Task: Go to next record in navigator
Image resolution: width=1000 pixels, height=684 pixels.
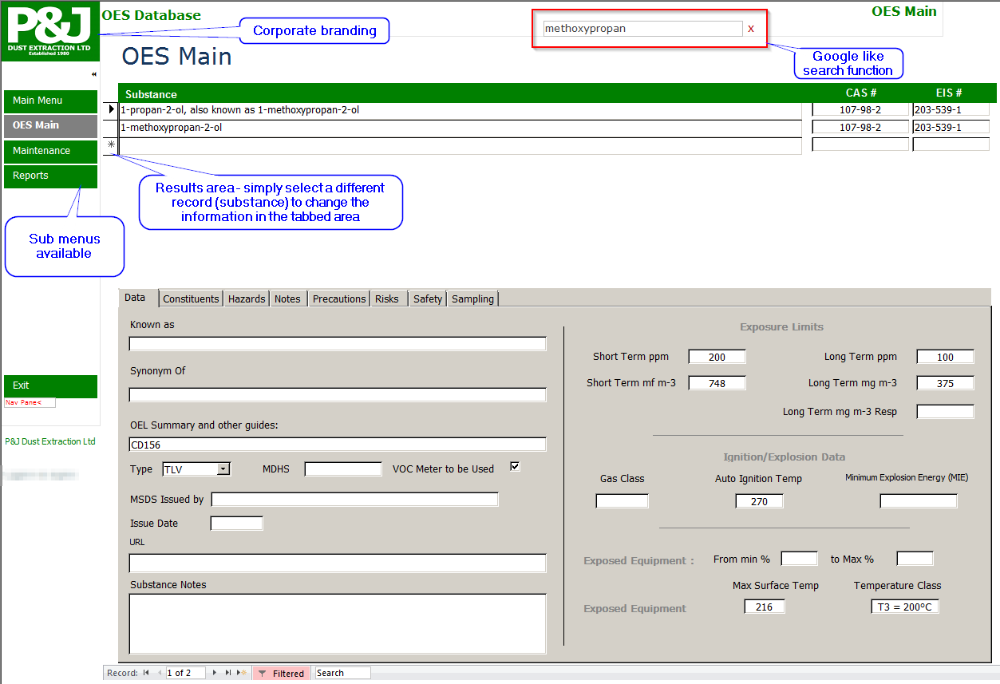Action: coord(214,673)
